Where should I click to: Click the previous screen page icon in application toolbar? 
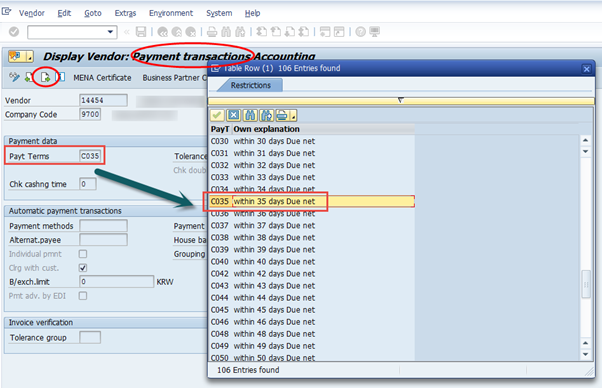pyautogui.click(x=29, y=77)
